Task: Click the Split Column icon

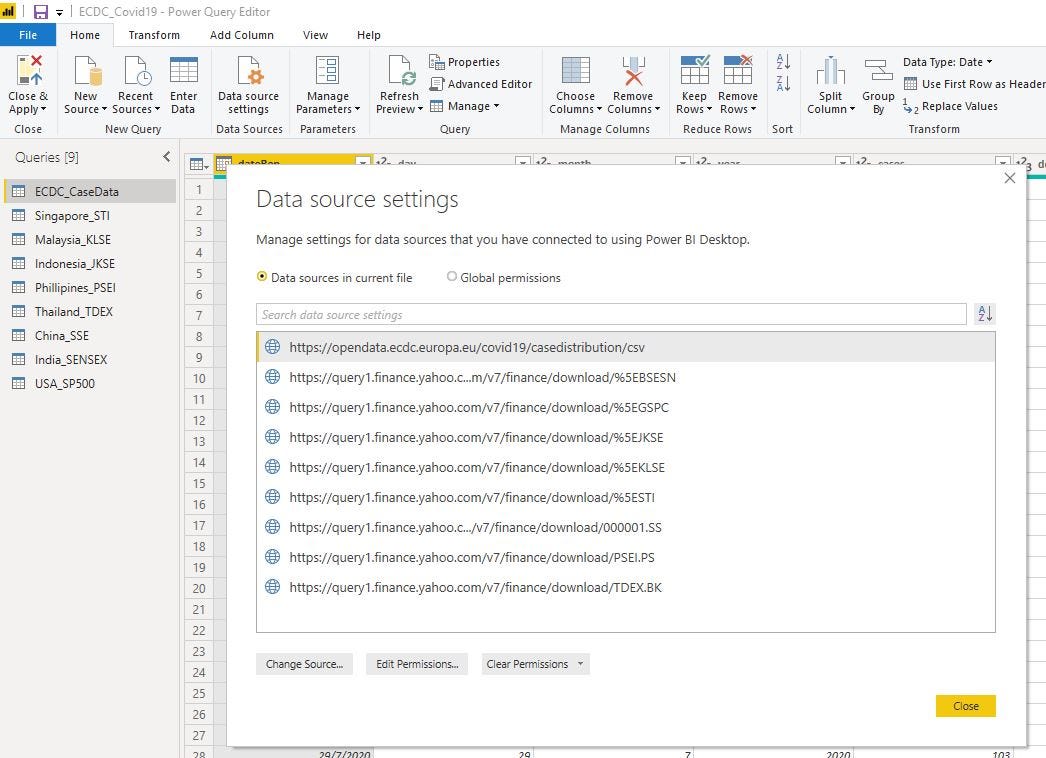Action: 830,71
